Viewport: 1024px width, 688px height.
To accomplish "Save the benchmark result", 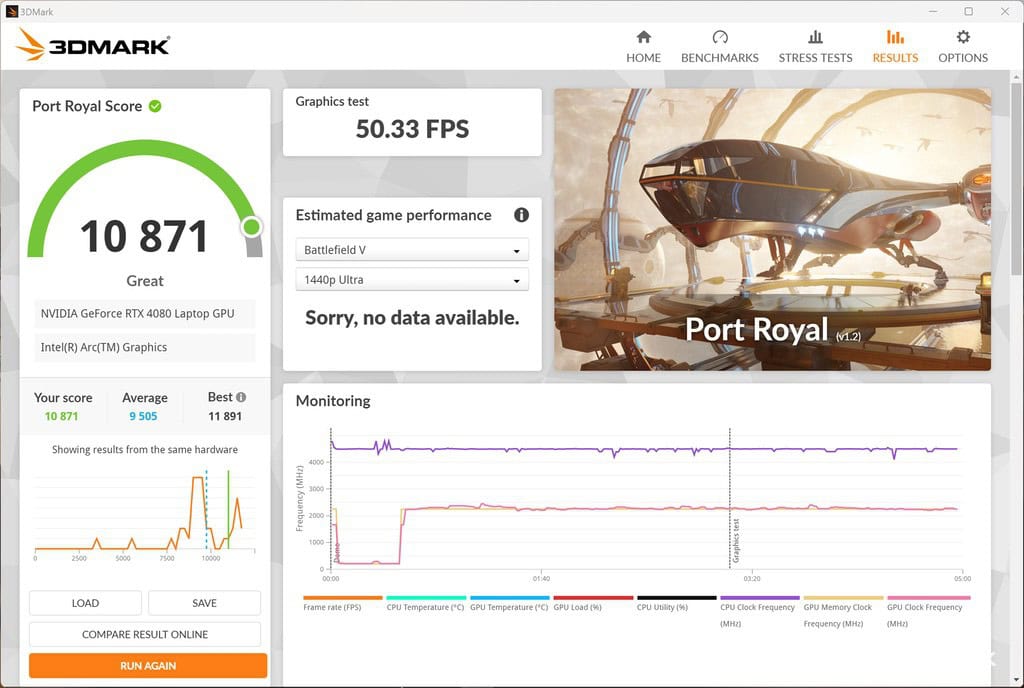I will click(x=204, y=603).
